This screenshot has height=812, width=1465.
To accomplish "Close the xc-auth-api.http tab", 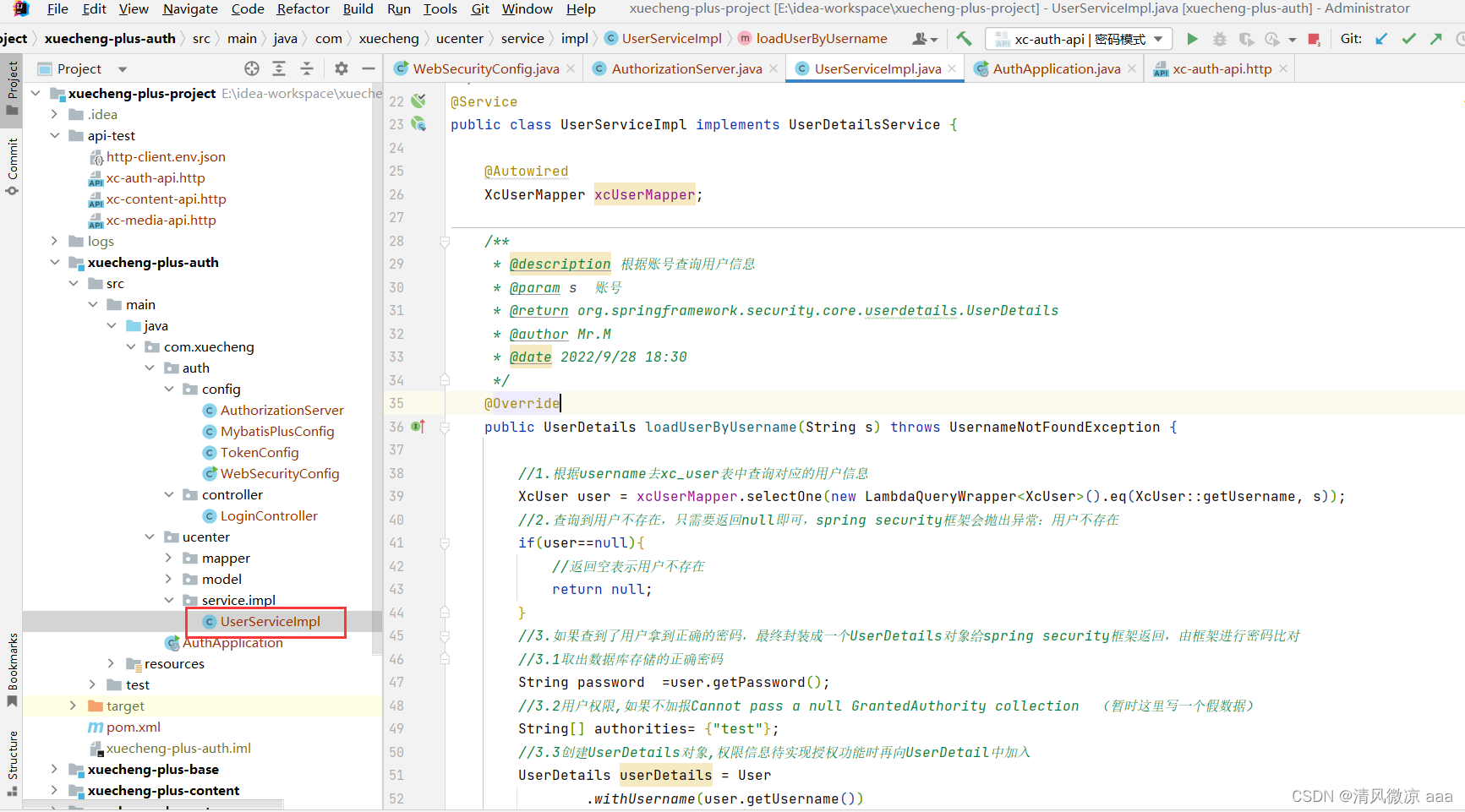I will tap(1283, 68).
